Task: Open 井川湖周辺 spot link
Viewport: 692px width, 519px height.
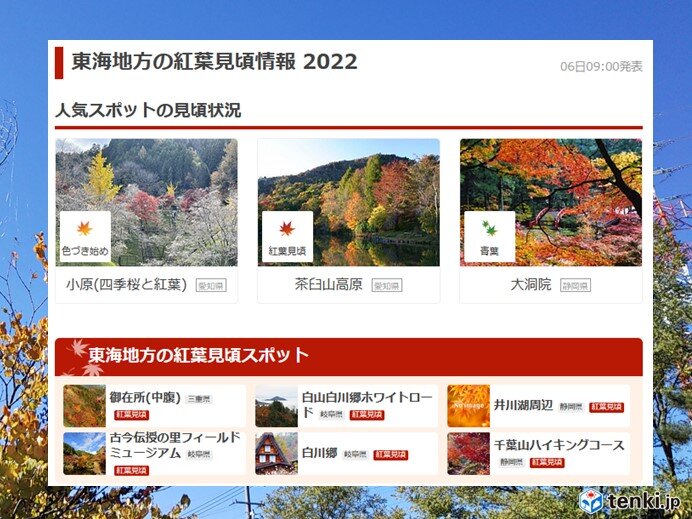Action: point(523,406)
